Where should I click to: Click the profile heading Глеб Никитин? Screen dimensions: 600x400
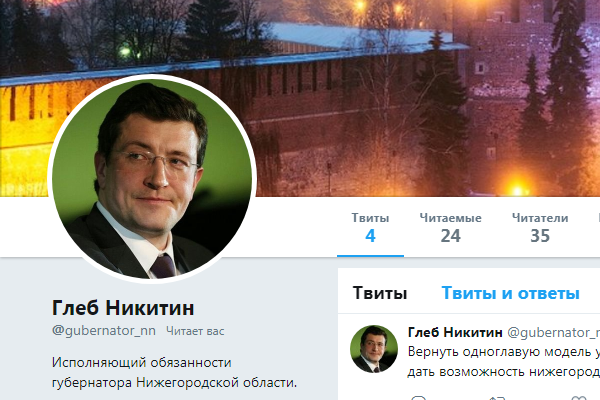123,308
